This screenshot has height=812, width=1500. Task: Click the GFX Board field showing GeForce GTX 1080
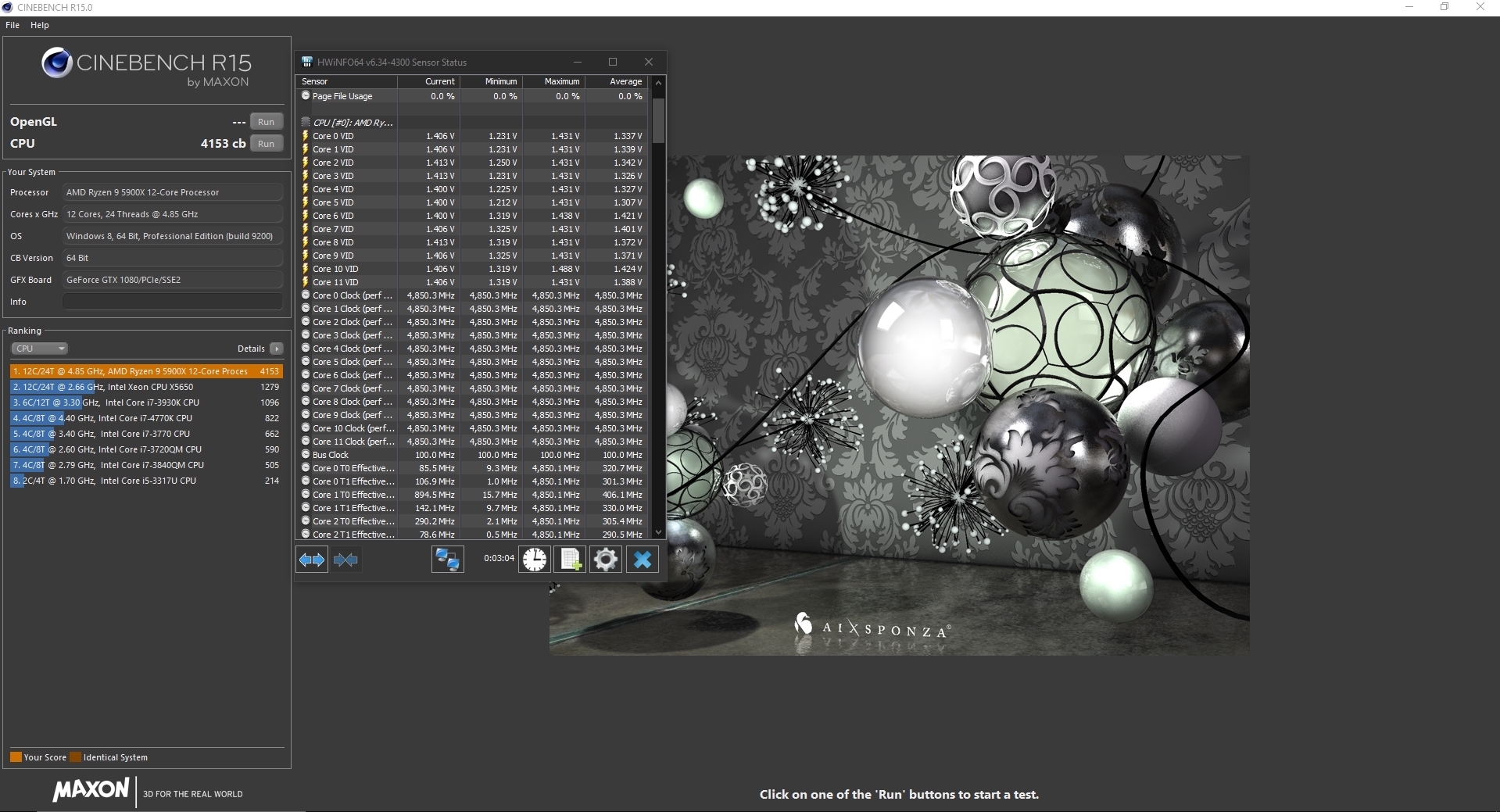coord(173,280)
